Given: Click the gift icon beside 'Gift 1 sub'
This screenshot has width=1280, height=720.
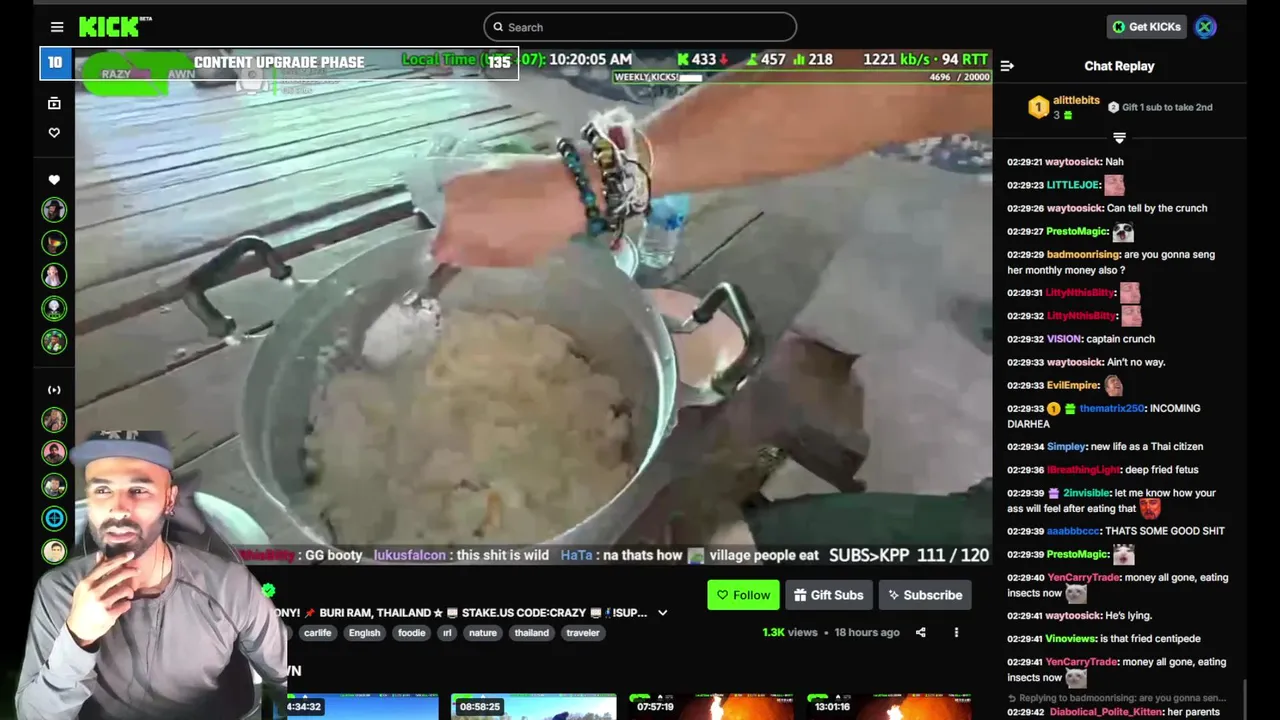Looking at the screenshot, I should coord(1113,107).
